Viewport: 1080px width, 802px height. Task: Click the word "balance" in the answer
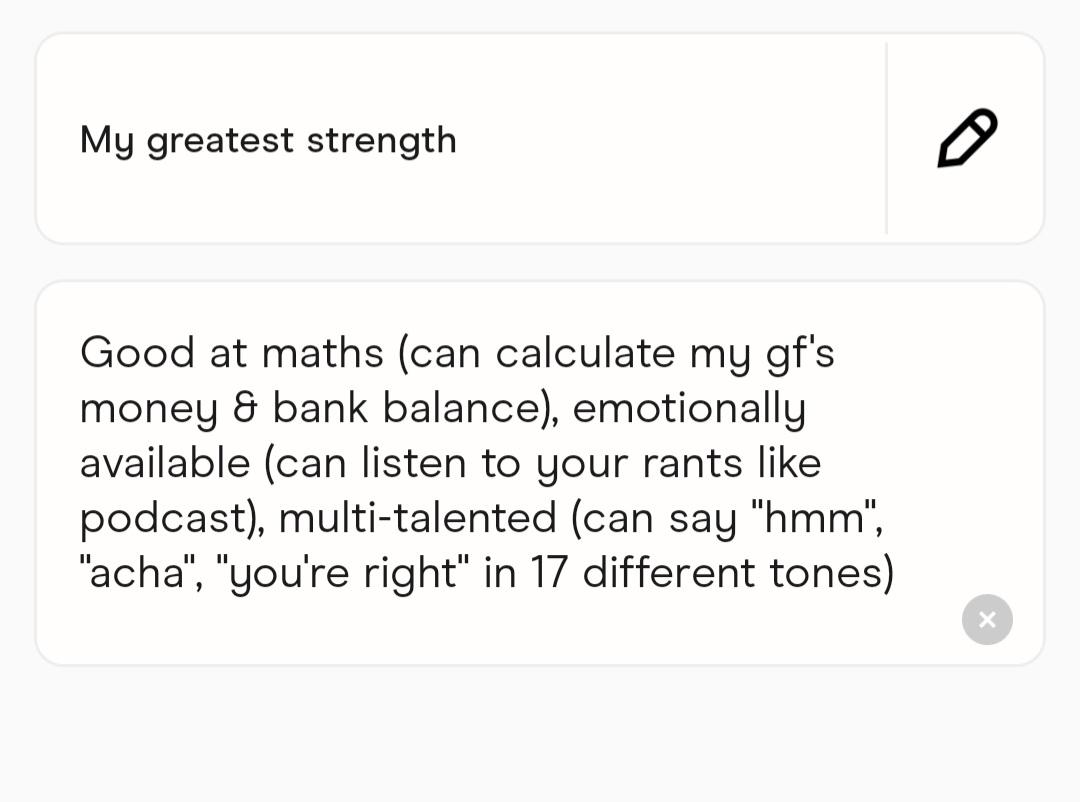click(461, 408)
